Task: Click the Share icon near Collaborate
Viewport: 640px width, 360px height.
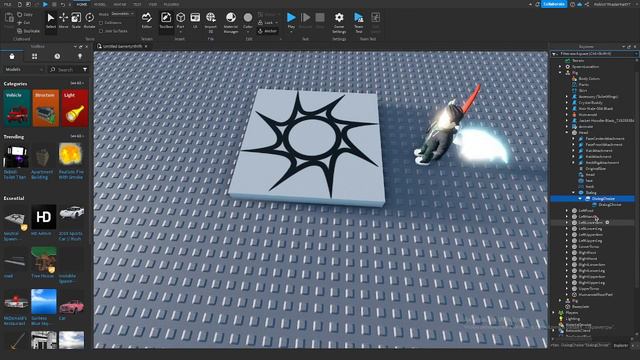Action: click(587, 4)
